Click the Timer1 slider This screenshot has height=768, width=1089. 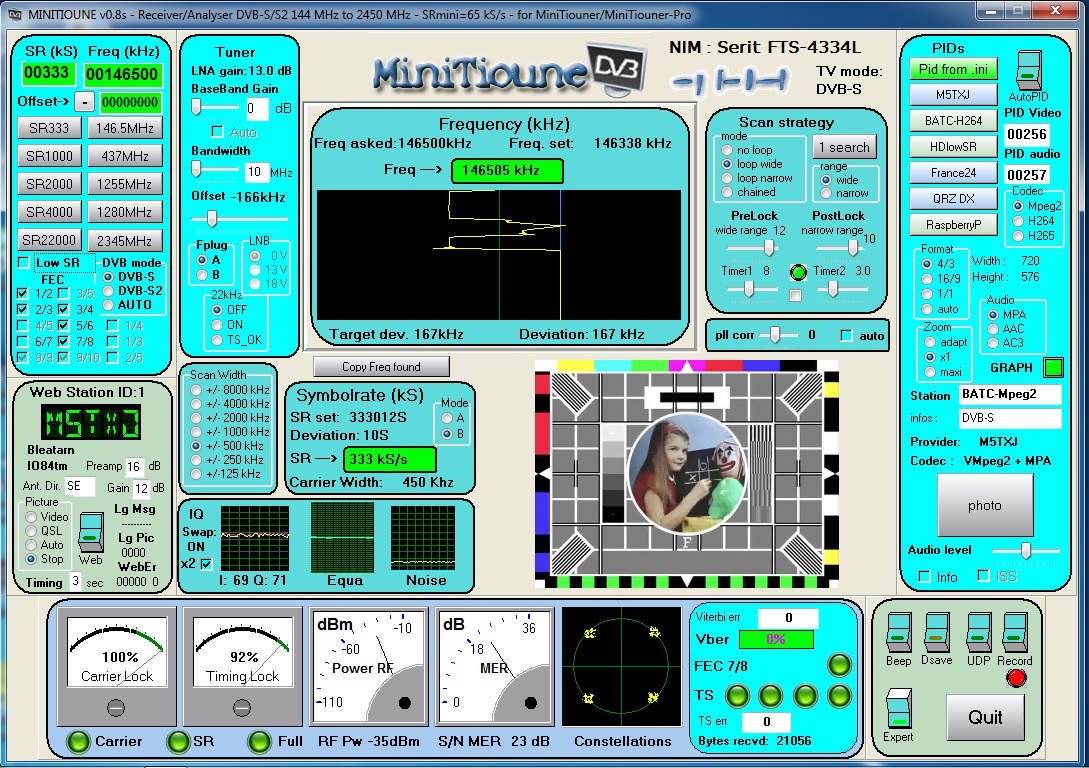[750, 289]
